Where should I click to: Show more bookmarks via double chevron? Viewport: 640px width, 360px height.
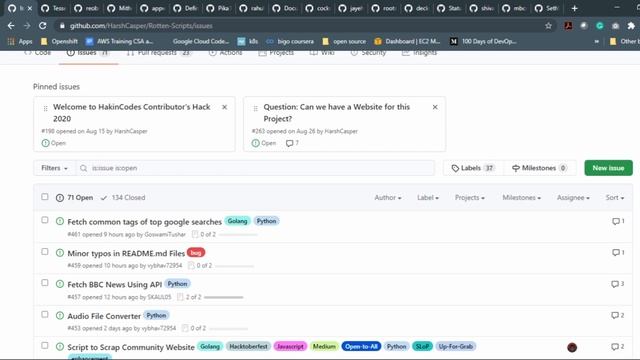click(597, 41)
